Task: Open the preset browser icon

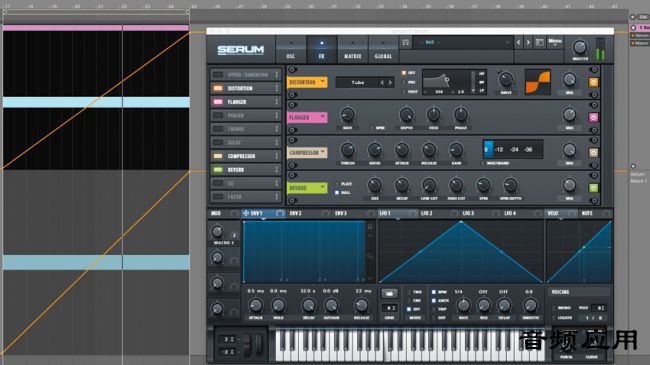Action: click(539, 42)
